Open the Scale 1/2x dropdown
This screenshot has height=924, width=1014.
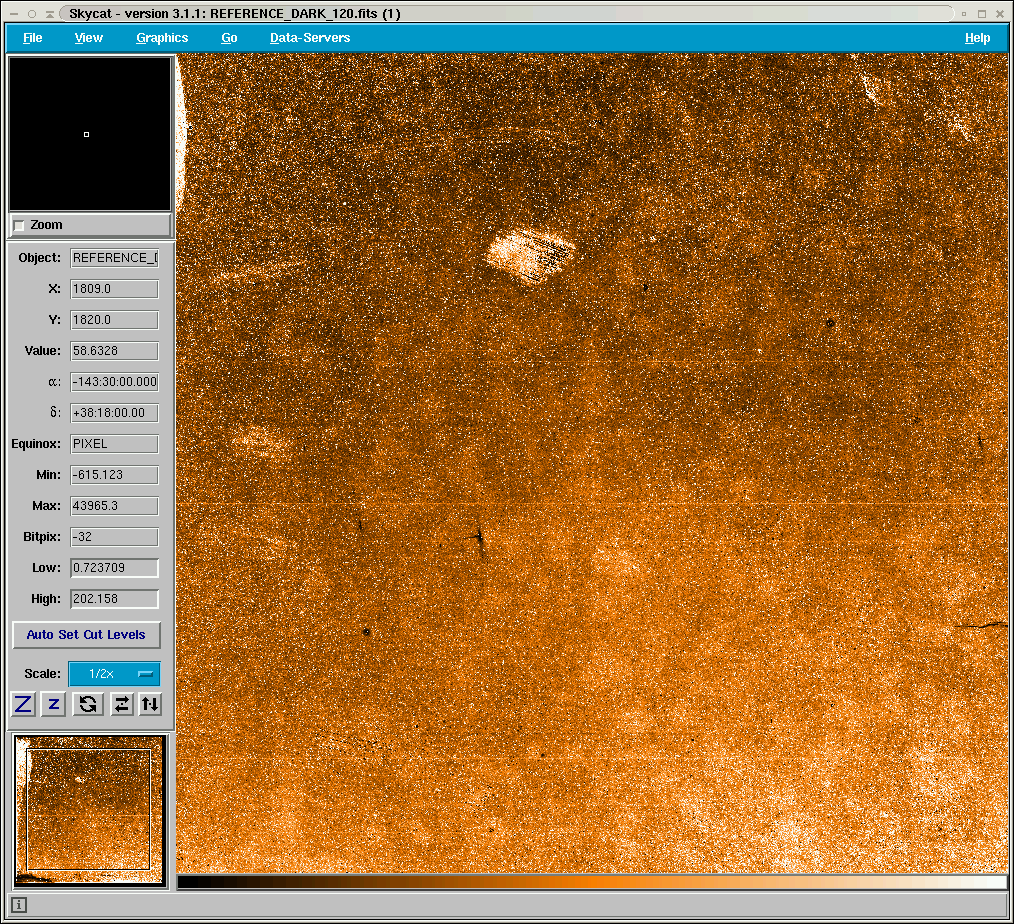pyautogui.click(x=114, y=674)
